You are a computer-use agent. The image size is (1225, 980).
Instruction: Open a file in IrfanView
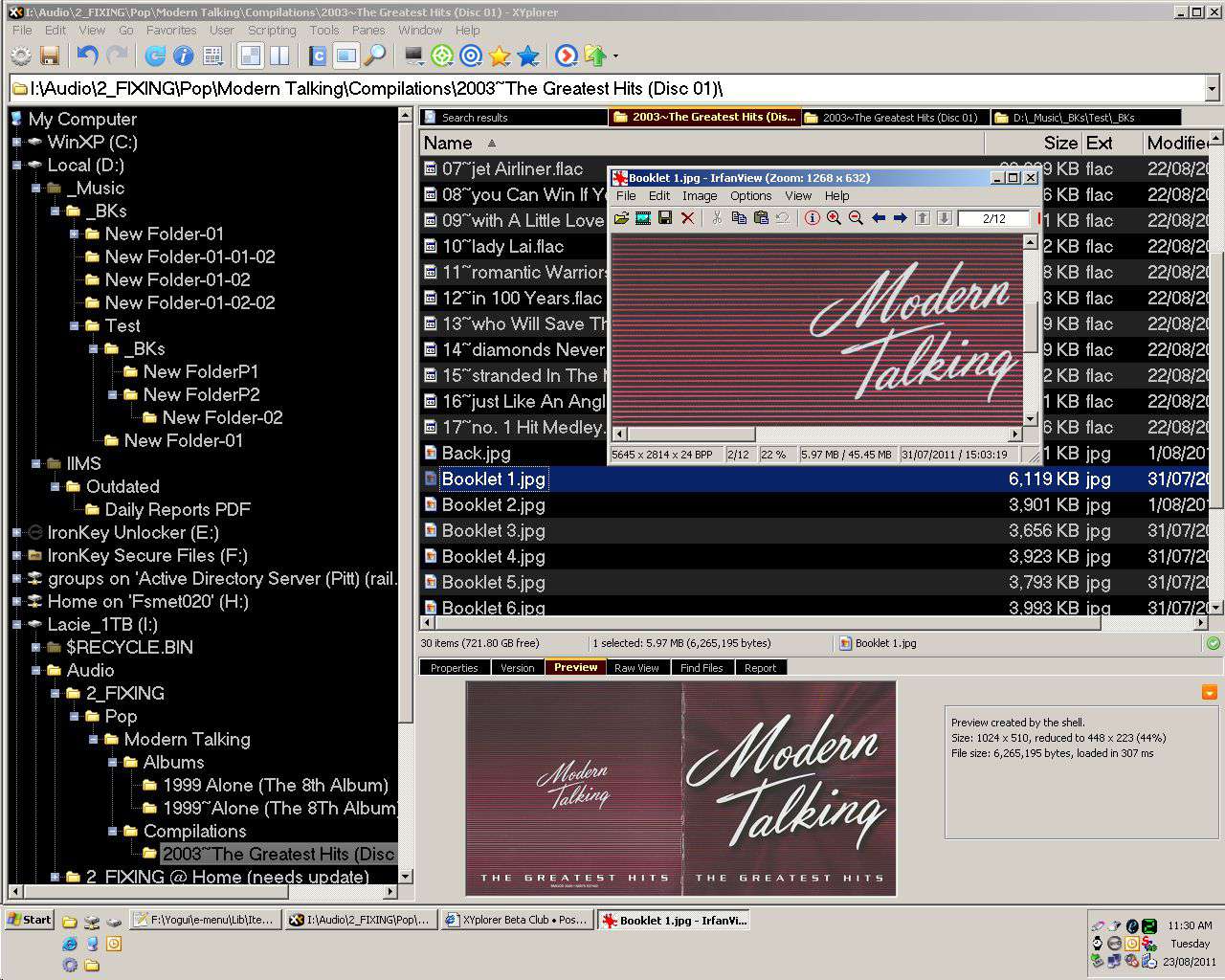coord(621,217)
